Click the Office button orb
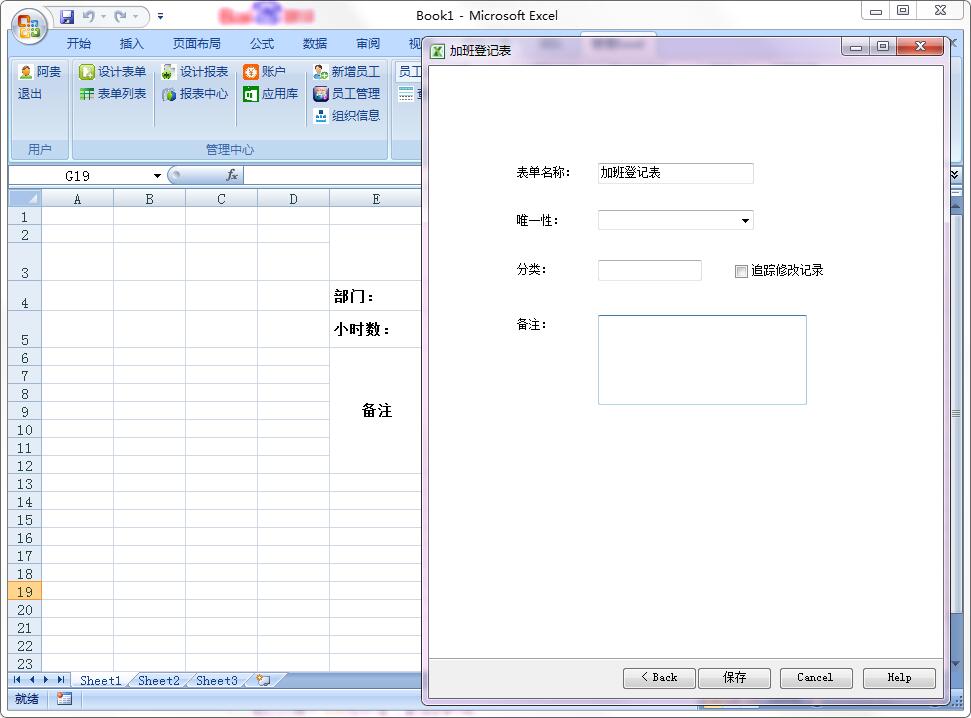Image resolution: width=971 pixels, height=718 pixels. [x=29, y=26]
